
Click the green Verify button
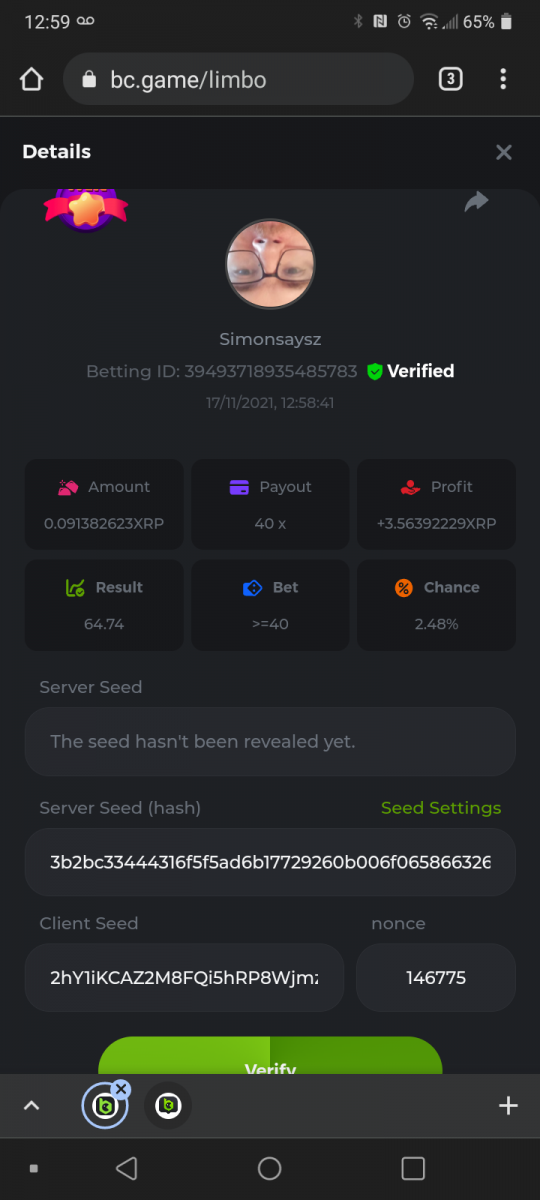[270, 1056]
